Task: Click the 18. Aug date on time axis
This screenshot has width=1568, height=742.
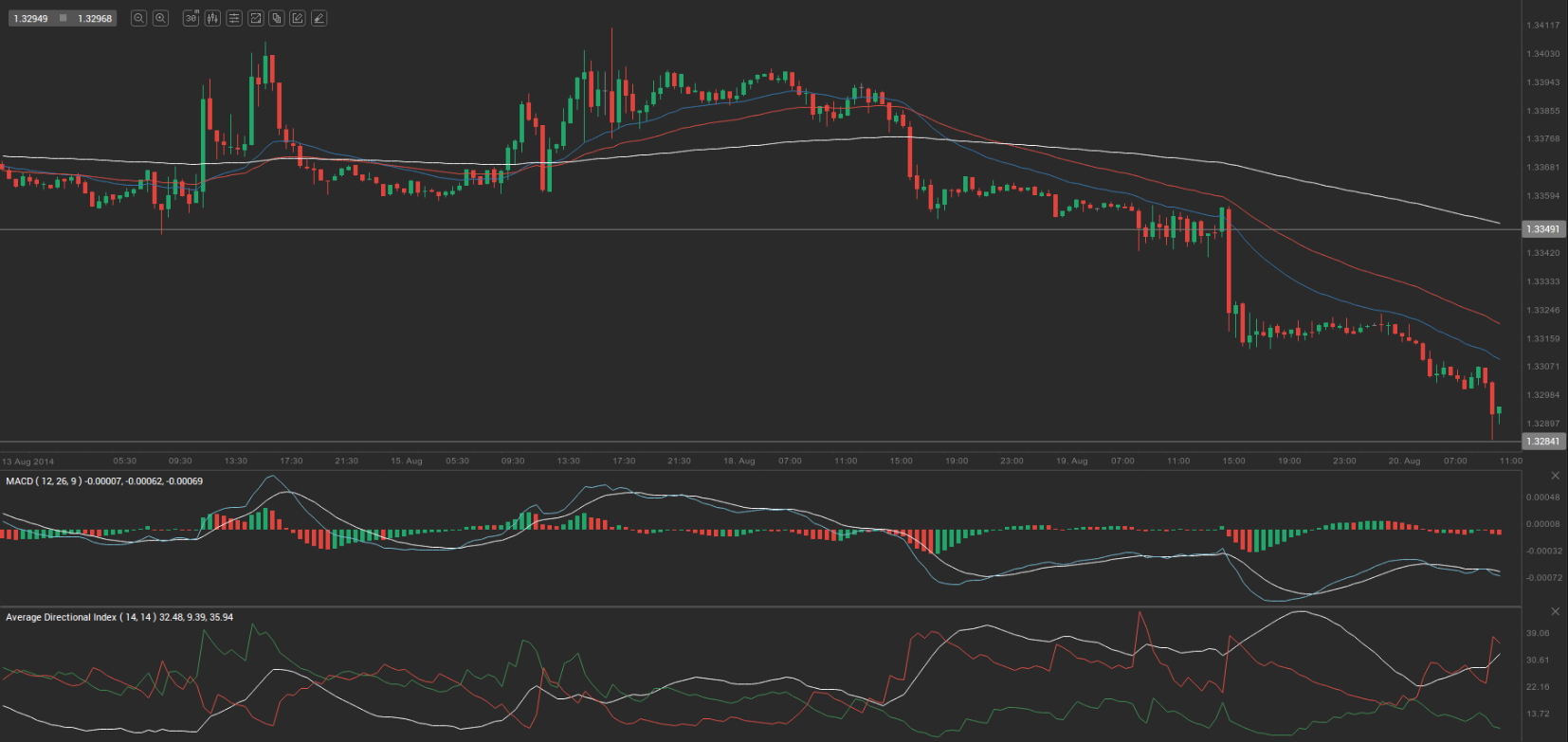Action: [x=739, y=461]
